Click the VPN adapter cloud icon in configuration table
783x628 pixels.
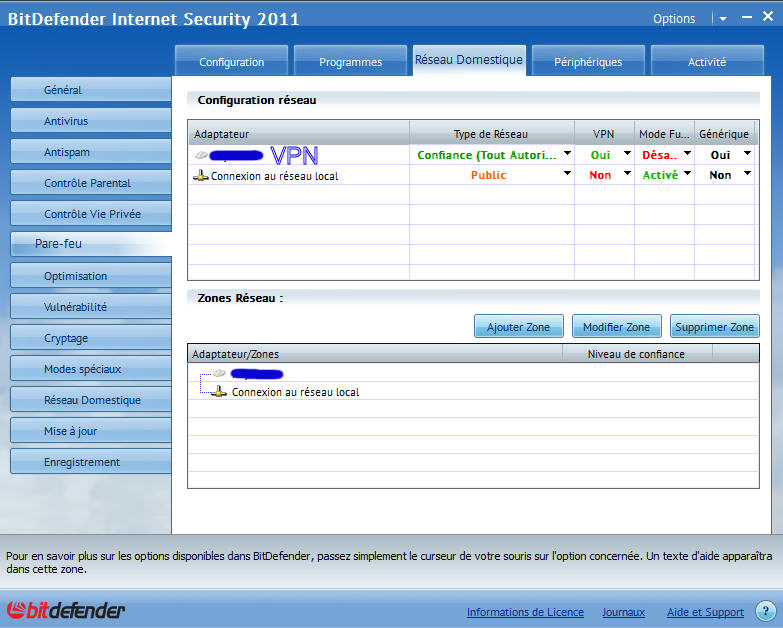pyautogui.click(x=201, y=155)
